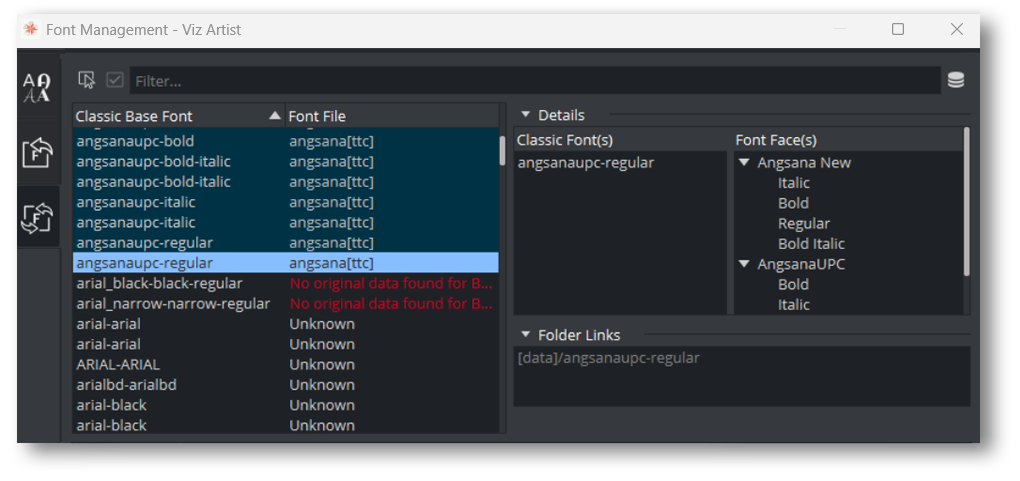The height and width of the screenshot is (481, 1020).
Task: Open the font overview tab in sidebar
Action: pos(37,89)
